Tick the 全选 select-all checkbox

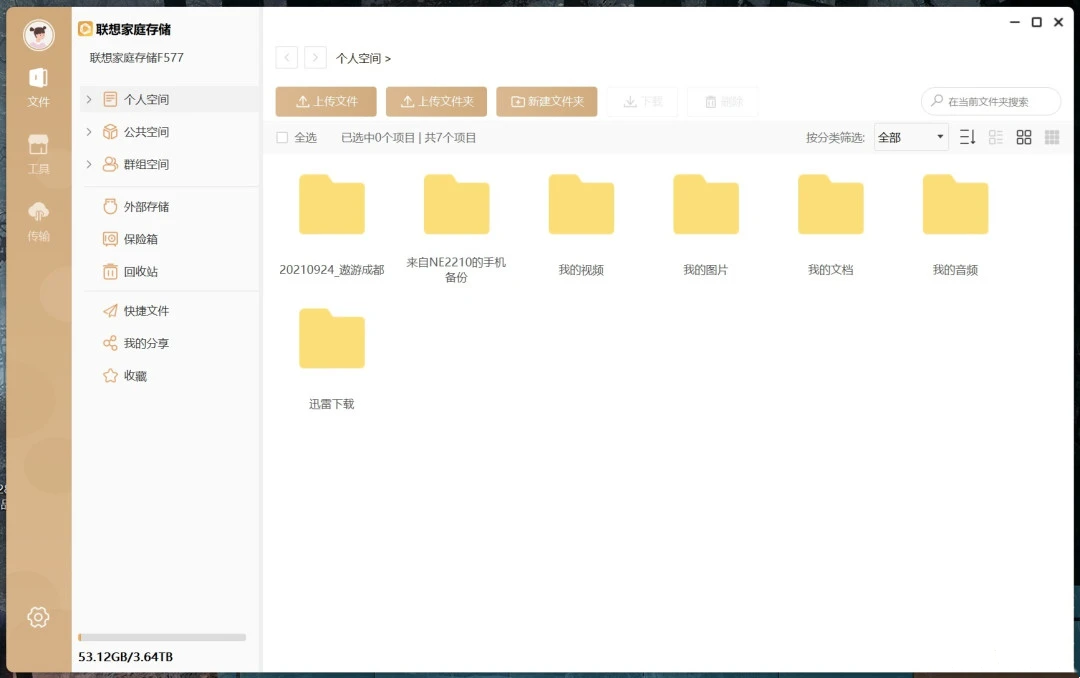pyautogui.click(x=282, y=138)
